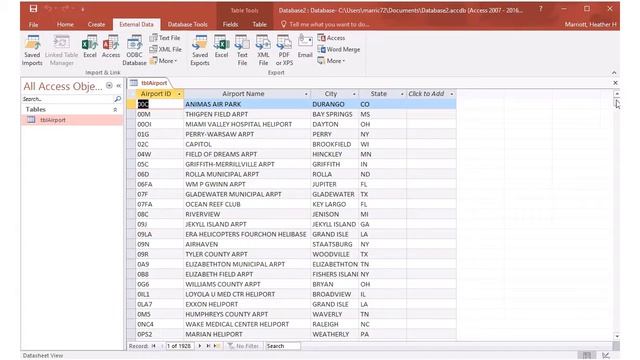Start Word Merge export
The width and height of the screenshot is (640, 360).
(339, 49)
